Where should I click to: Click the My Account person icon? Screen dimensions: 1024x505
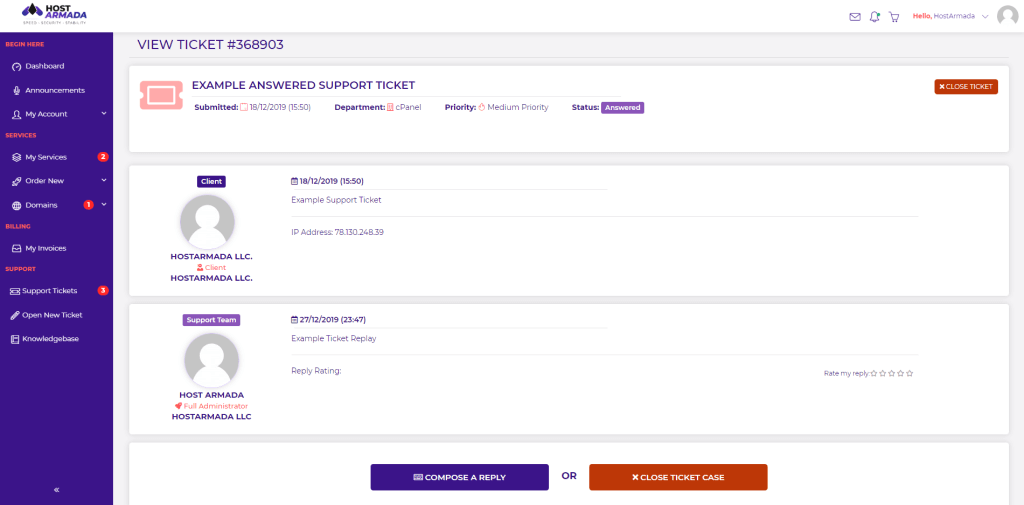[x=16, y=114]
